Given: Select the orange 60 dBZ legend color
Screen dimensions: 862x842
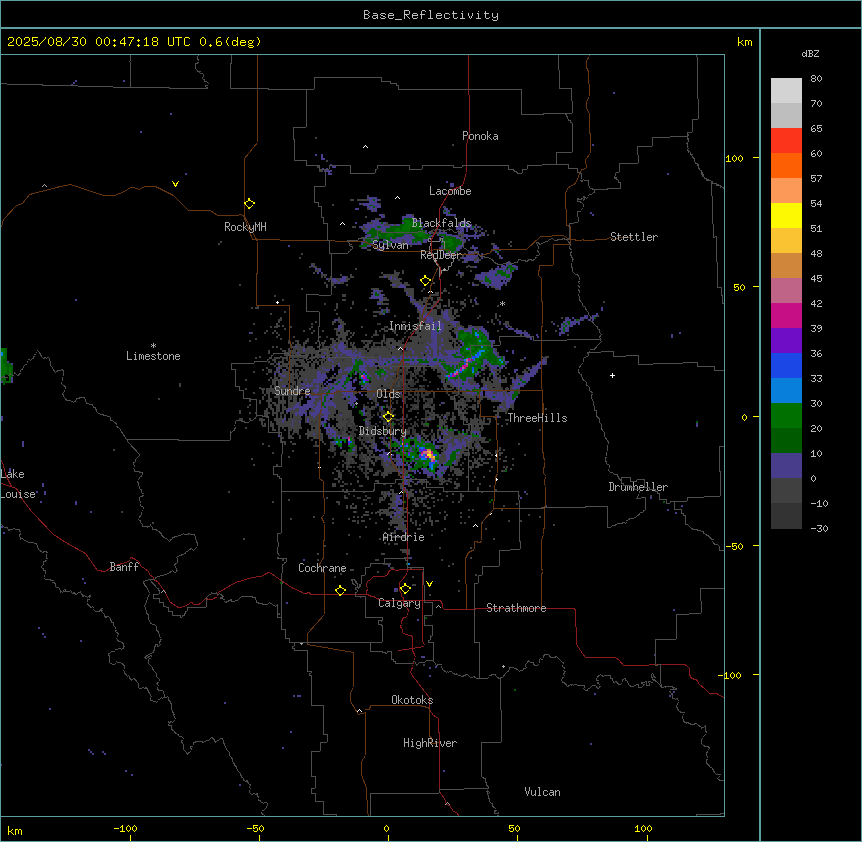Looking at the screenshot, I should coord(786,165).
